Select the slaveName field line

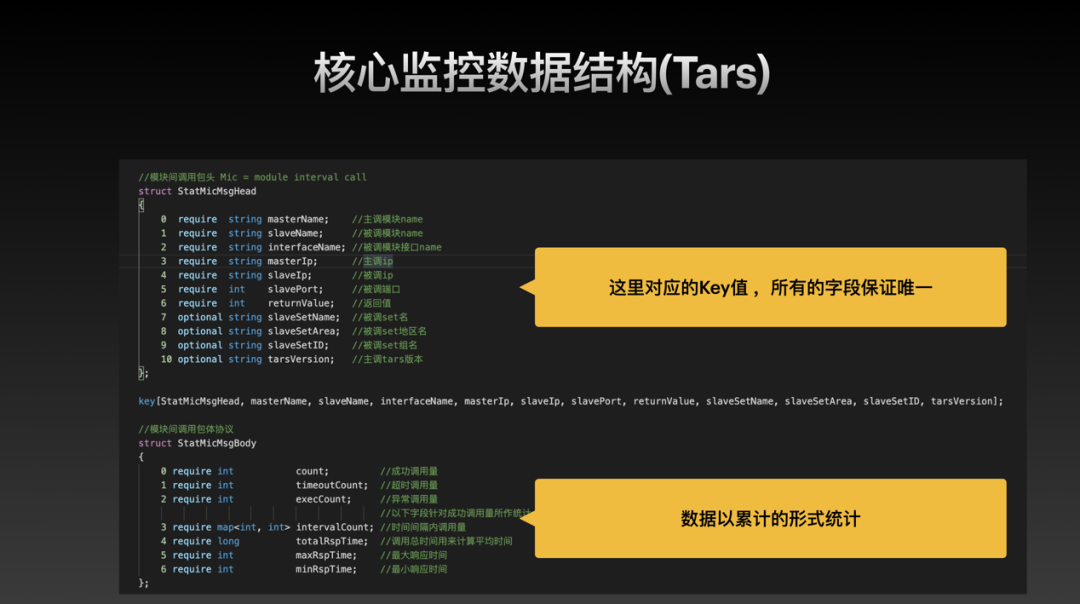point(291,233)
